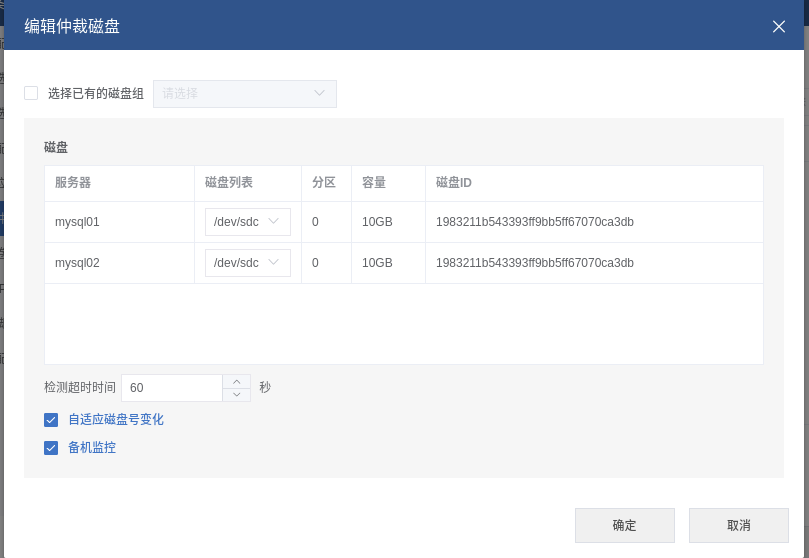Click the 确定 button
This screenshot has height=558, width=809.
tap(624, 525)
